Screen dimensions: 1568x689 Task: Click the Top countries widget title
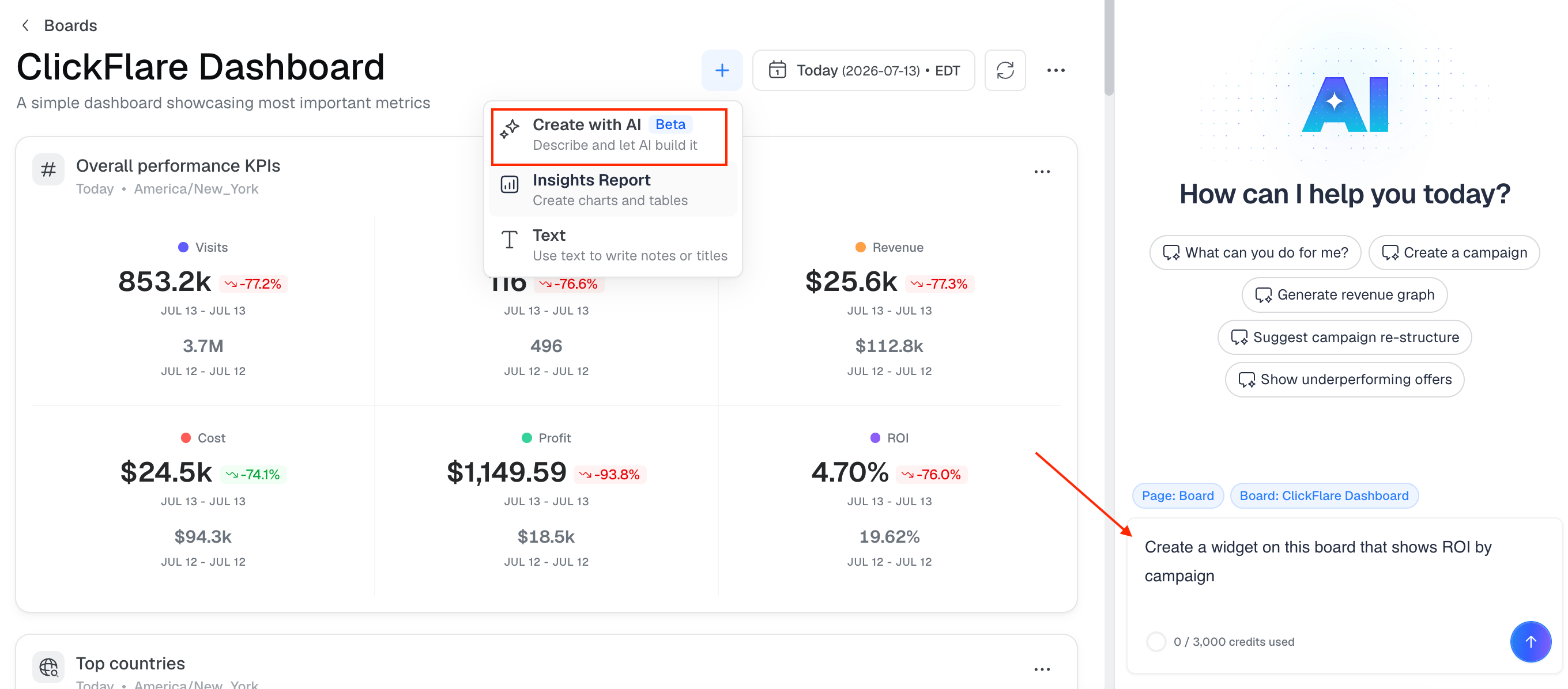(x=130, y=664)
